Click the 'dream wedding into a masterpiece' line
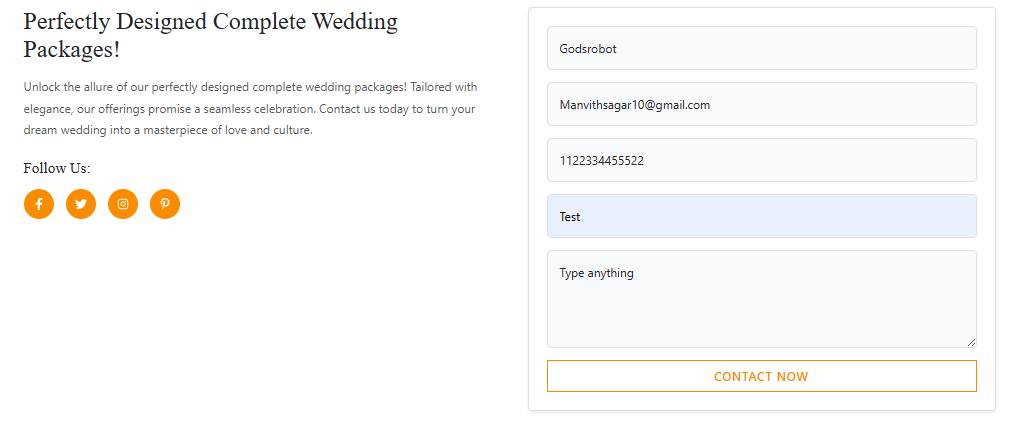This screenshot has height=435, width=1014. click(x=168, y=130)
